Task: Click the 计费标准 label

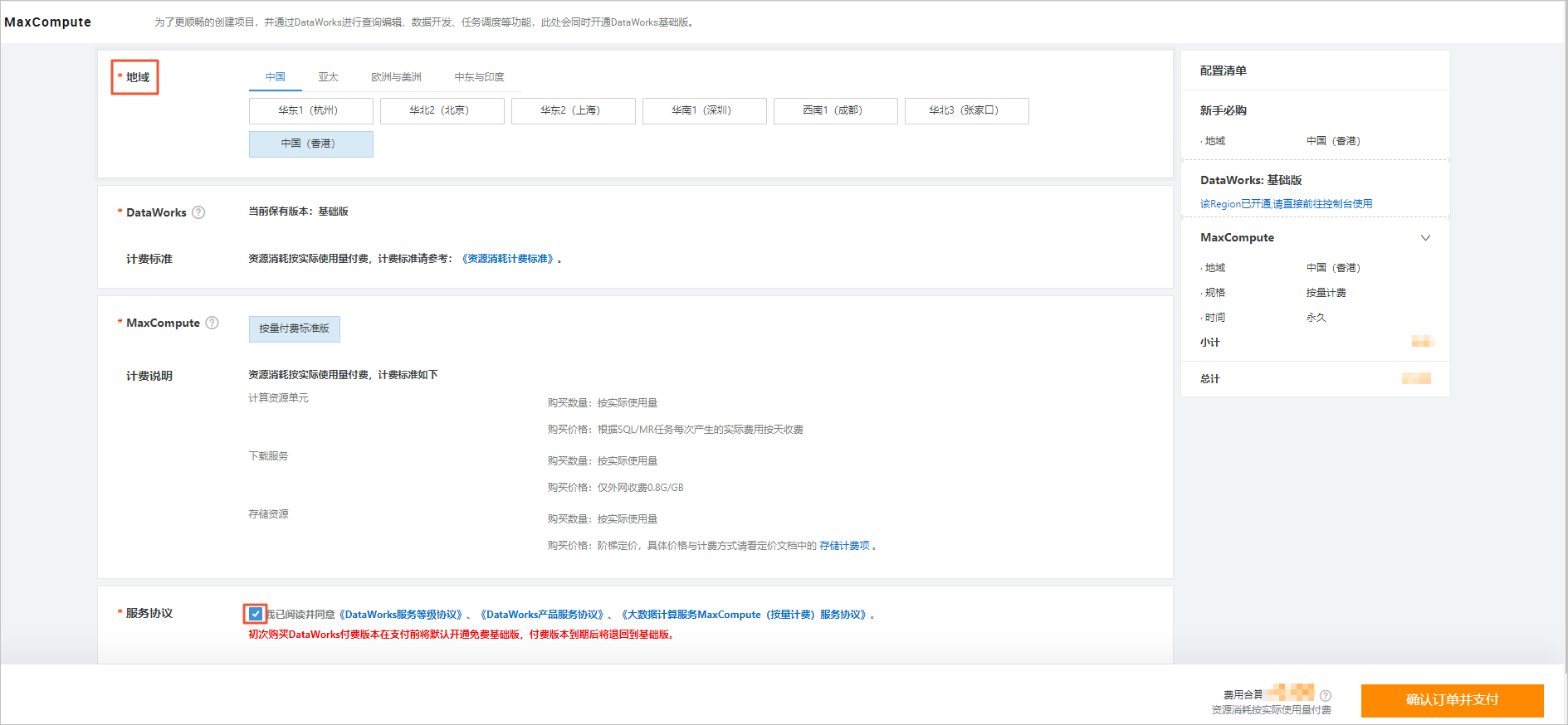Action: pos(149,260)
